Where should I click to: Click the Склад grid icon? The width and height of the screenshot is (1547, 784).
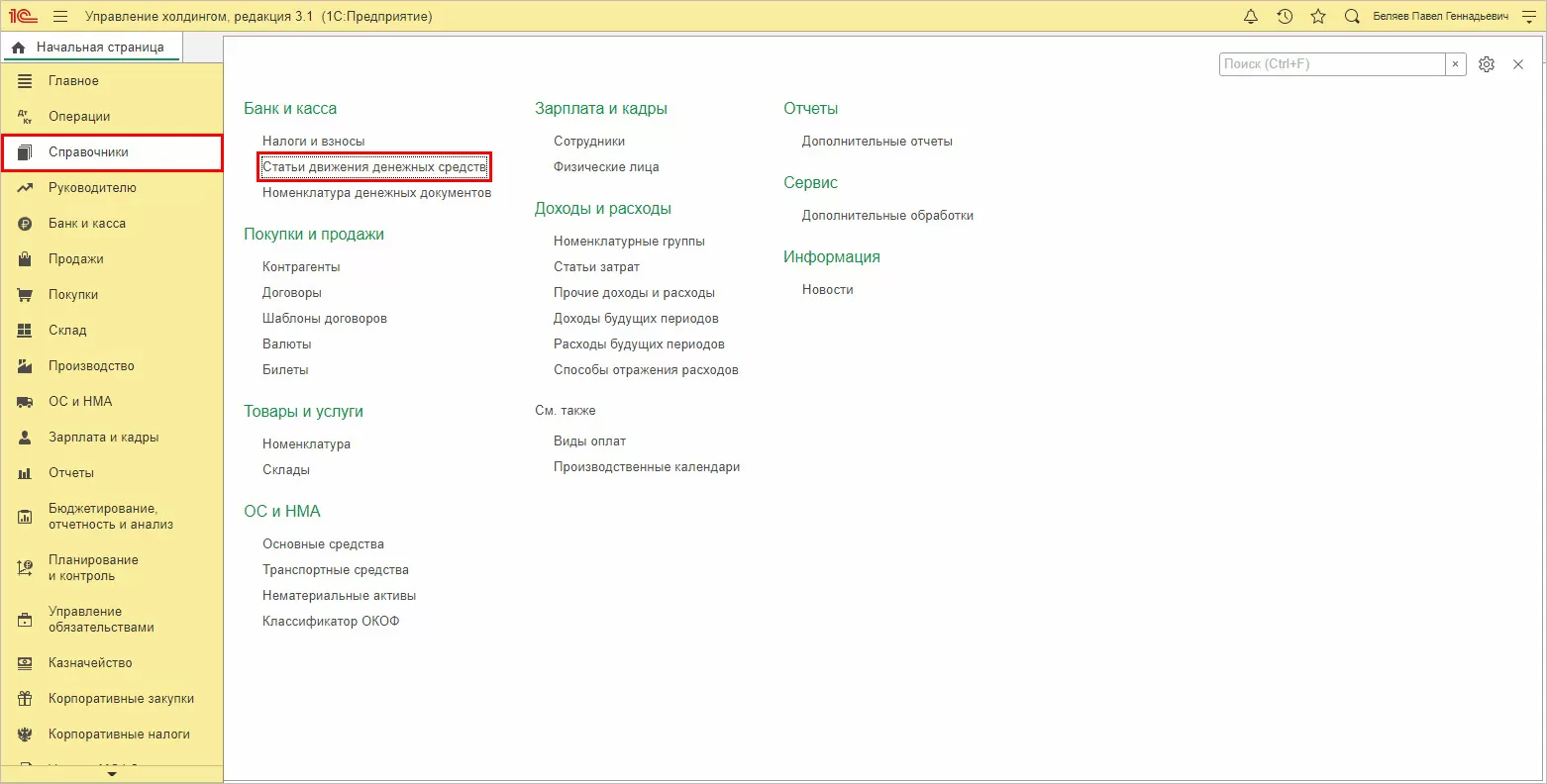pyautogui.click(x=26, y=331)
